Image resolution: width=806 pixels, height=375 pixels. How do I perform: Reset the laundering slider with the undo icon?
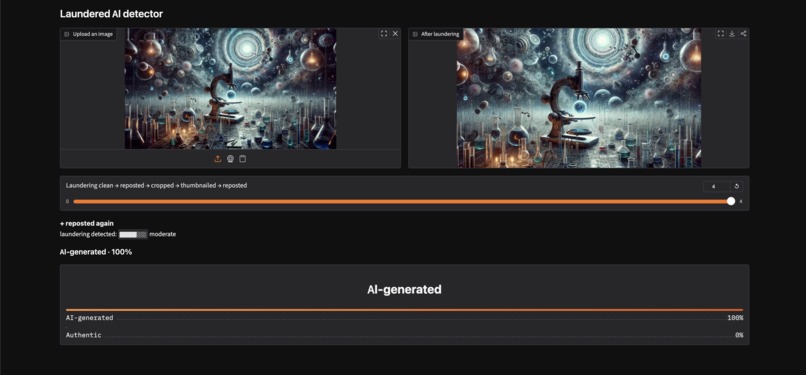737,186
